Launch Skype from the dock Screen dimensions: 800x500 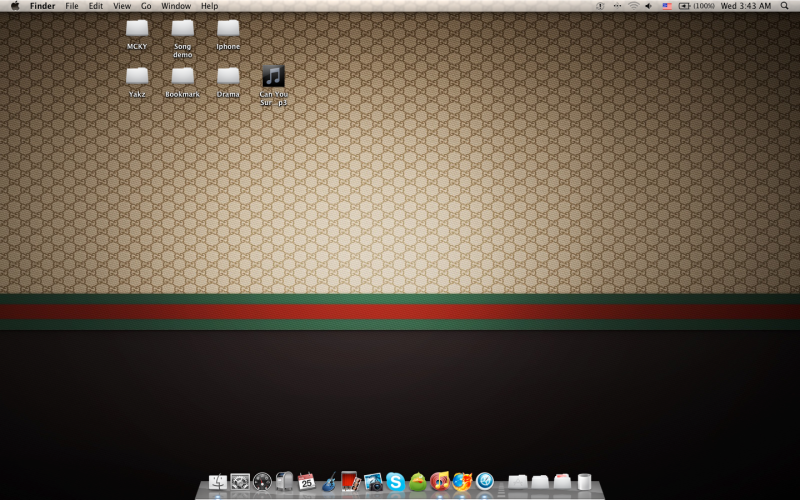pyautogui.click(x=395, y=482)
